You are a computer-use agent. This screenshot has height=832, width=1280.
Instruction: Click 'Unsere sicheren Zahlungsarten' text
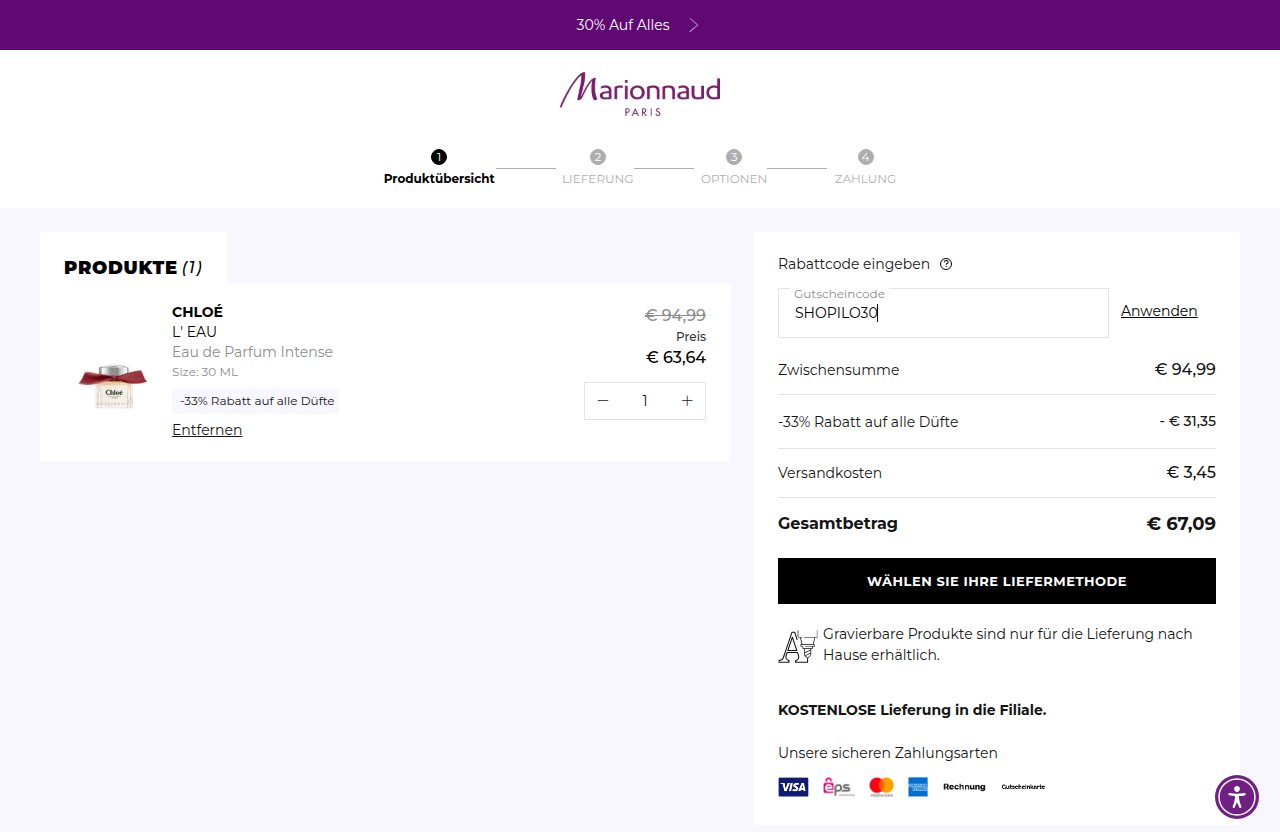coord(888,753)
